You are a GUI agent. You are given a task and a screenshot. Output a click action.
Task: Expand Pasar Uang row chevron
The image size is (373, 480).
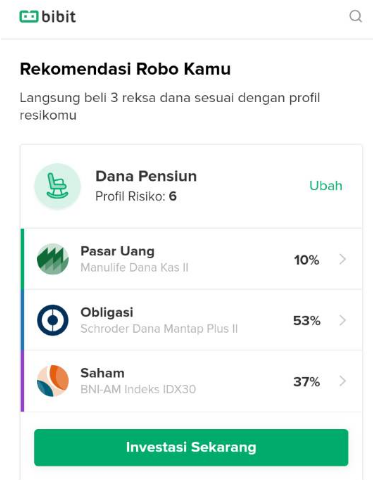[342, 259]
